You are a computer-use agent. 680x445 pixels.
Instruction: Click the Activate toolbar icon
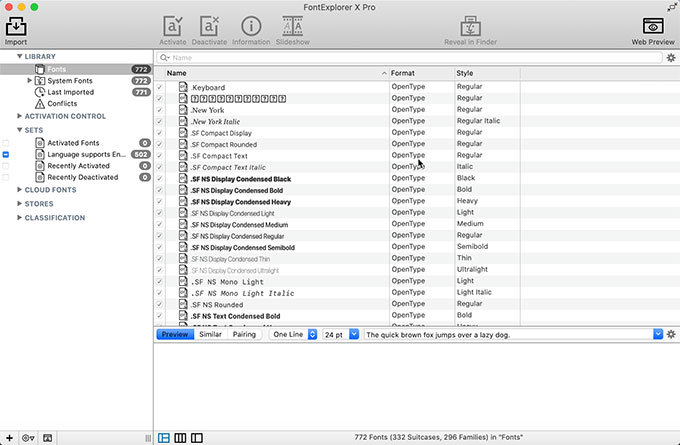[173, 26]
